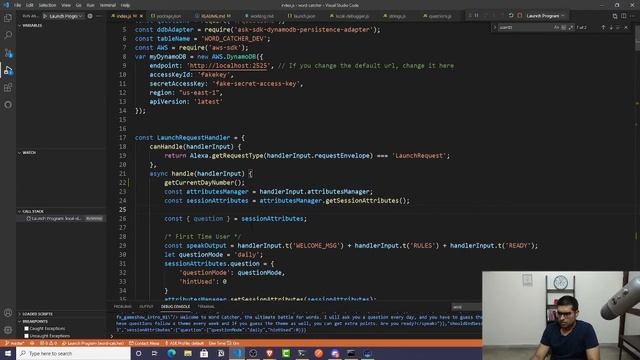
Task: Open the Source Control view
Action: point(8,53)
